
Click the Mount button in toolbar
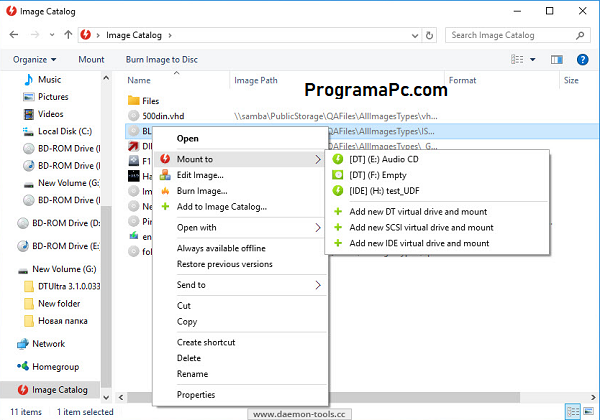tap(91, 59)
